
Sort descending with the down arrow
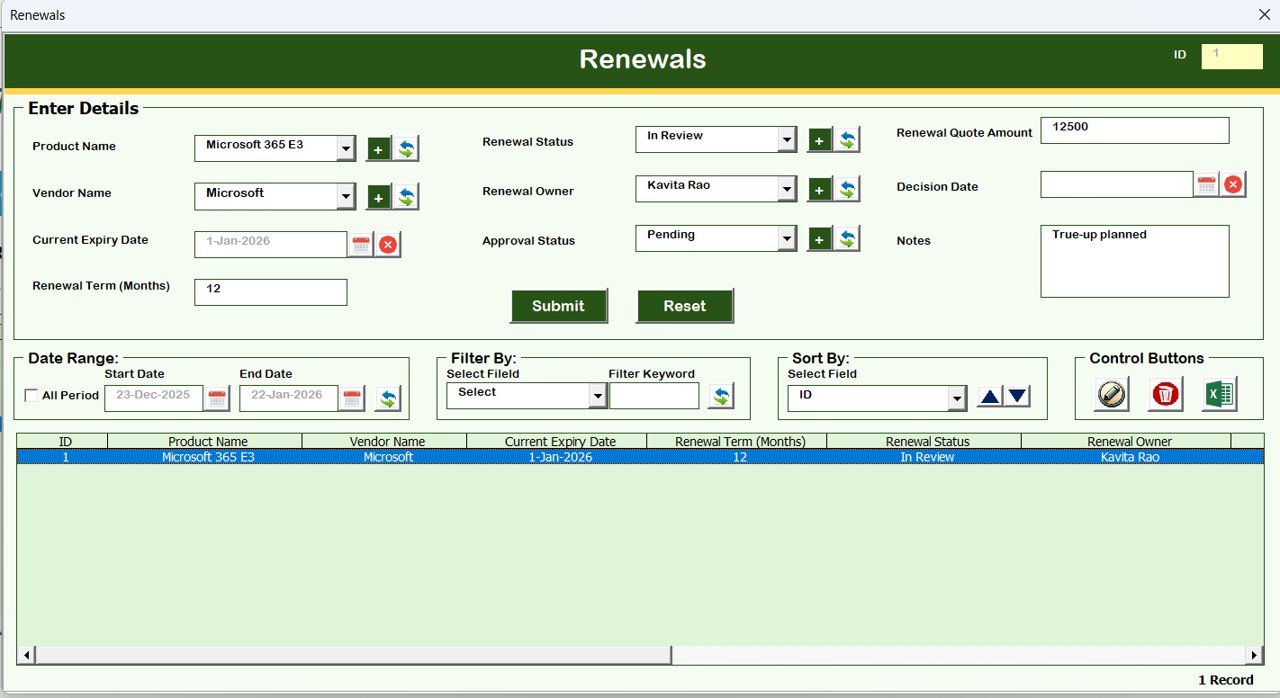click(1017, 397)
